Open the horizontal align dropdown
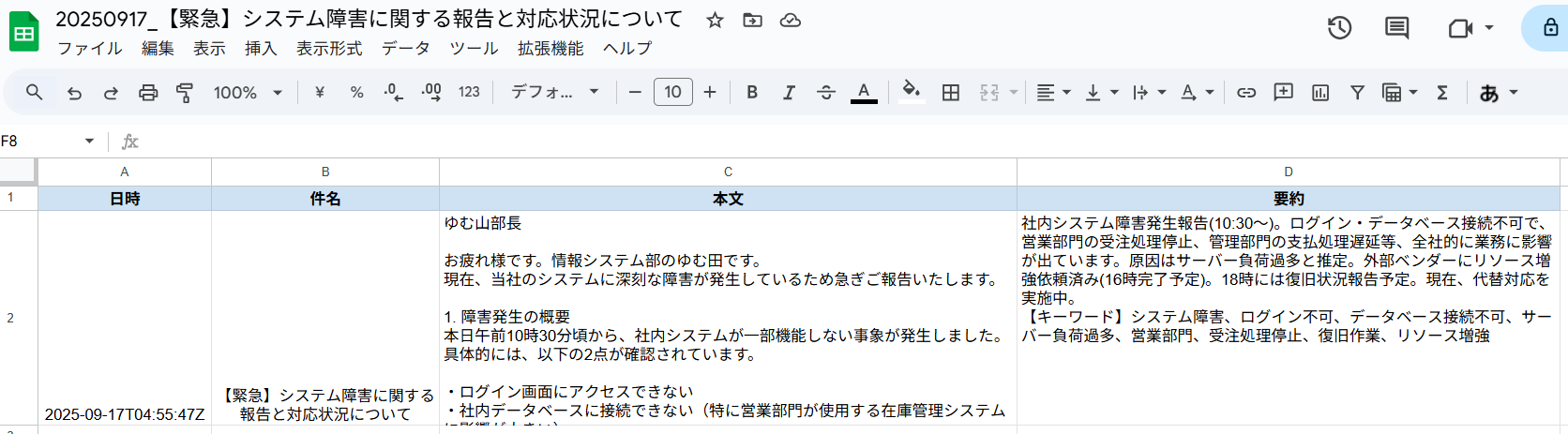 tap(1054, 92)
